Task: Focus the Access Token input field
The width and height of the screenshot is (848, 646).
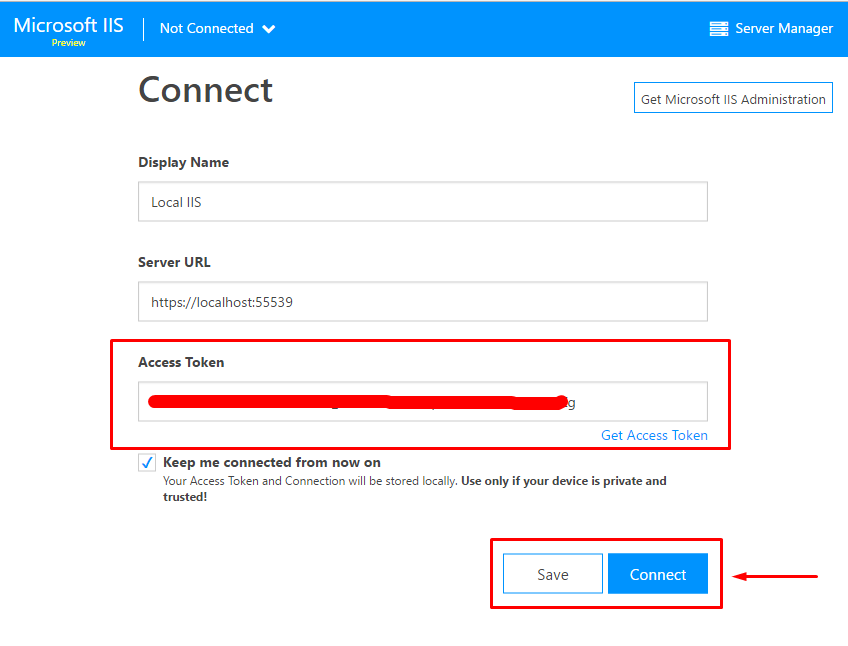Action: [x=423, y=401]
